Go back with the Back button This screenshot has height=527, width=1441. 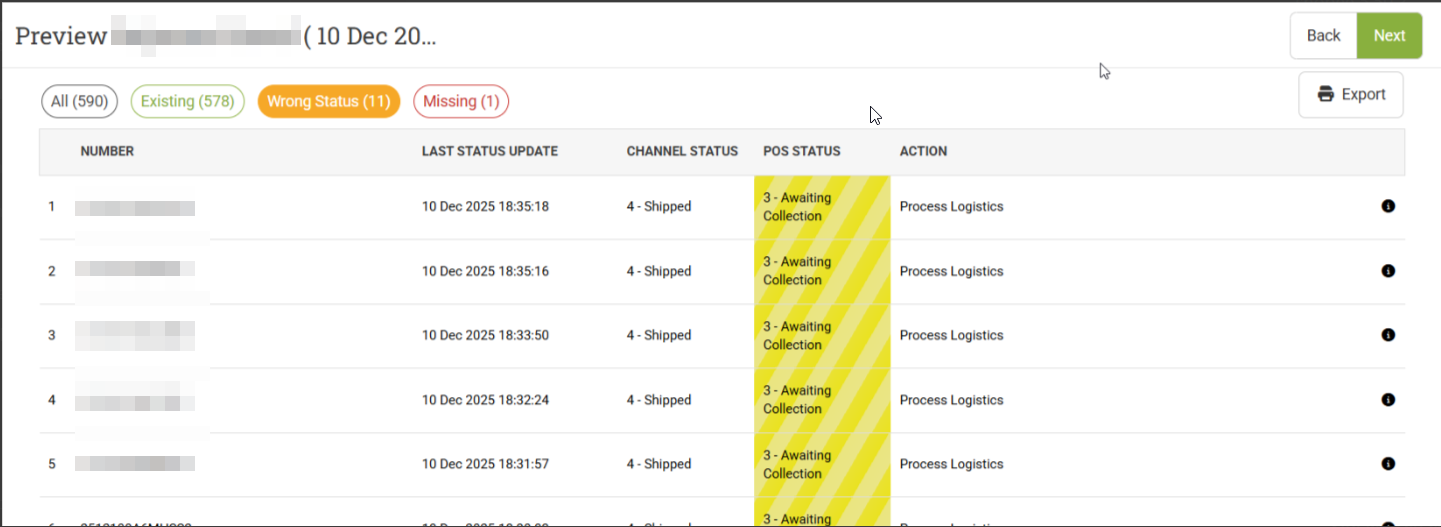tap(1323, 36)
